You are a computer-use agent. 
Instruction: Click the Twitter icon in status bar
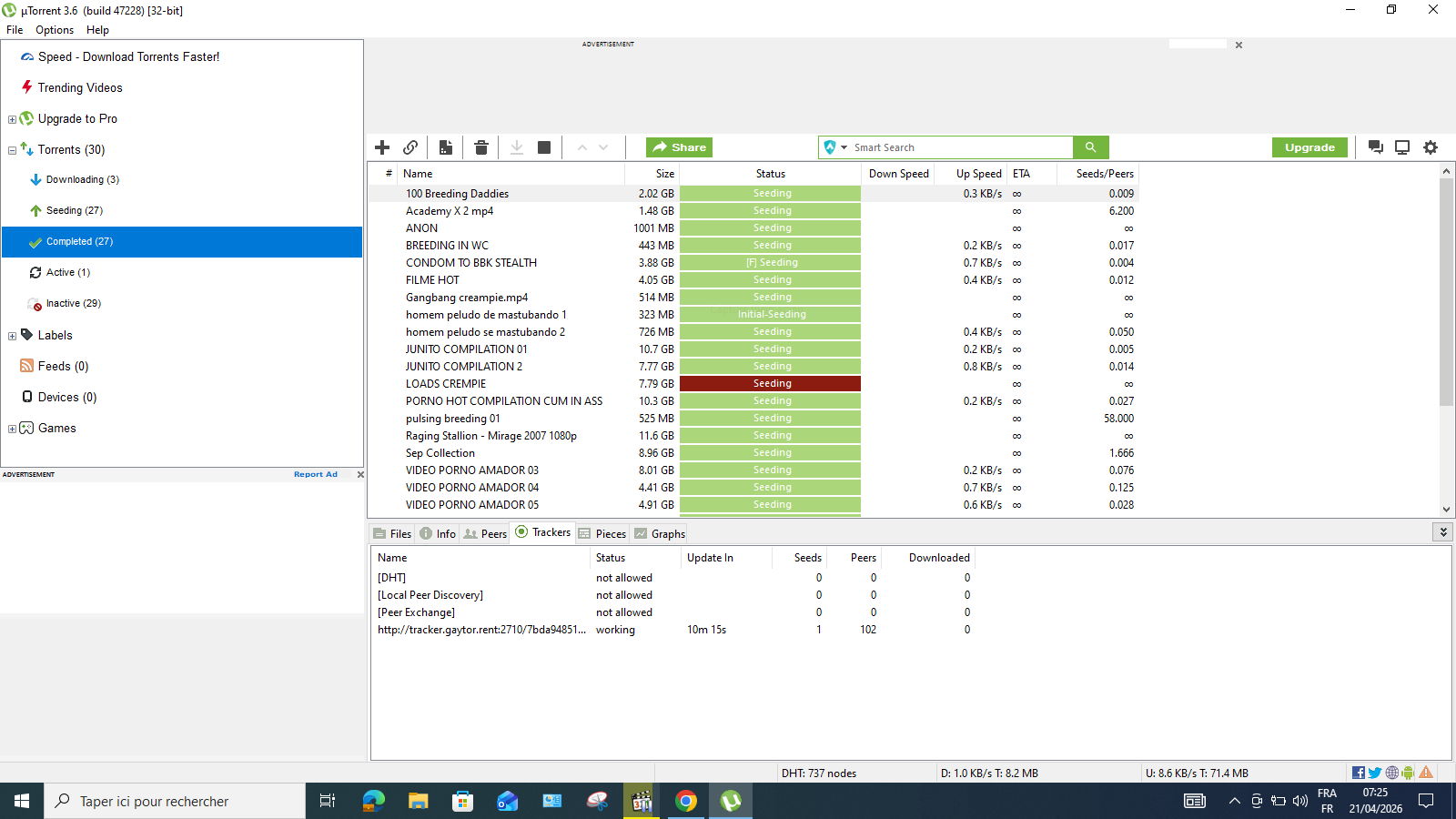click(1375, 773)
